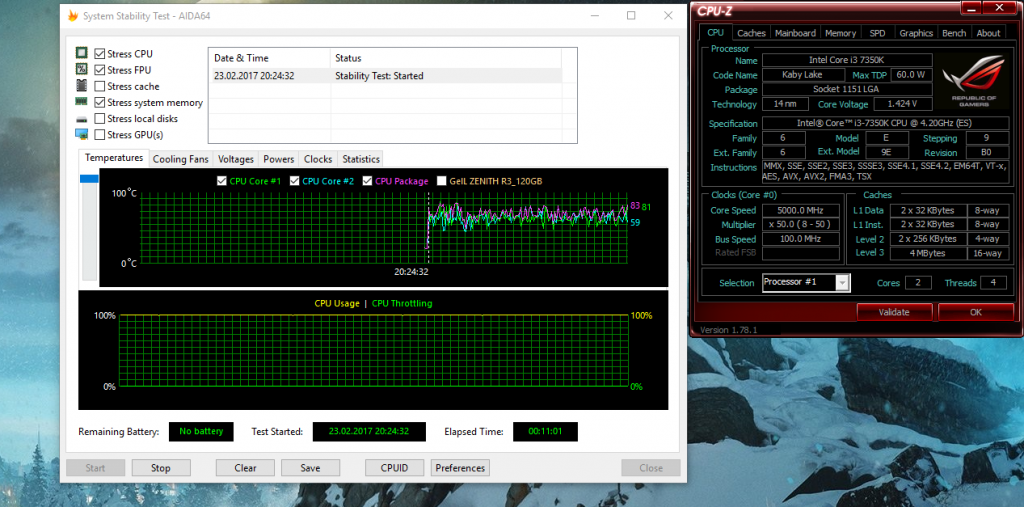Image resolution: width=1024 pixels, height=507 pixels.
Task: Click the Multiplier x 50.0 (8 - 50) value
Action: (x=801, y=225)
